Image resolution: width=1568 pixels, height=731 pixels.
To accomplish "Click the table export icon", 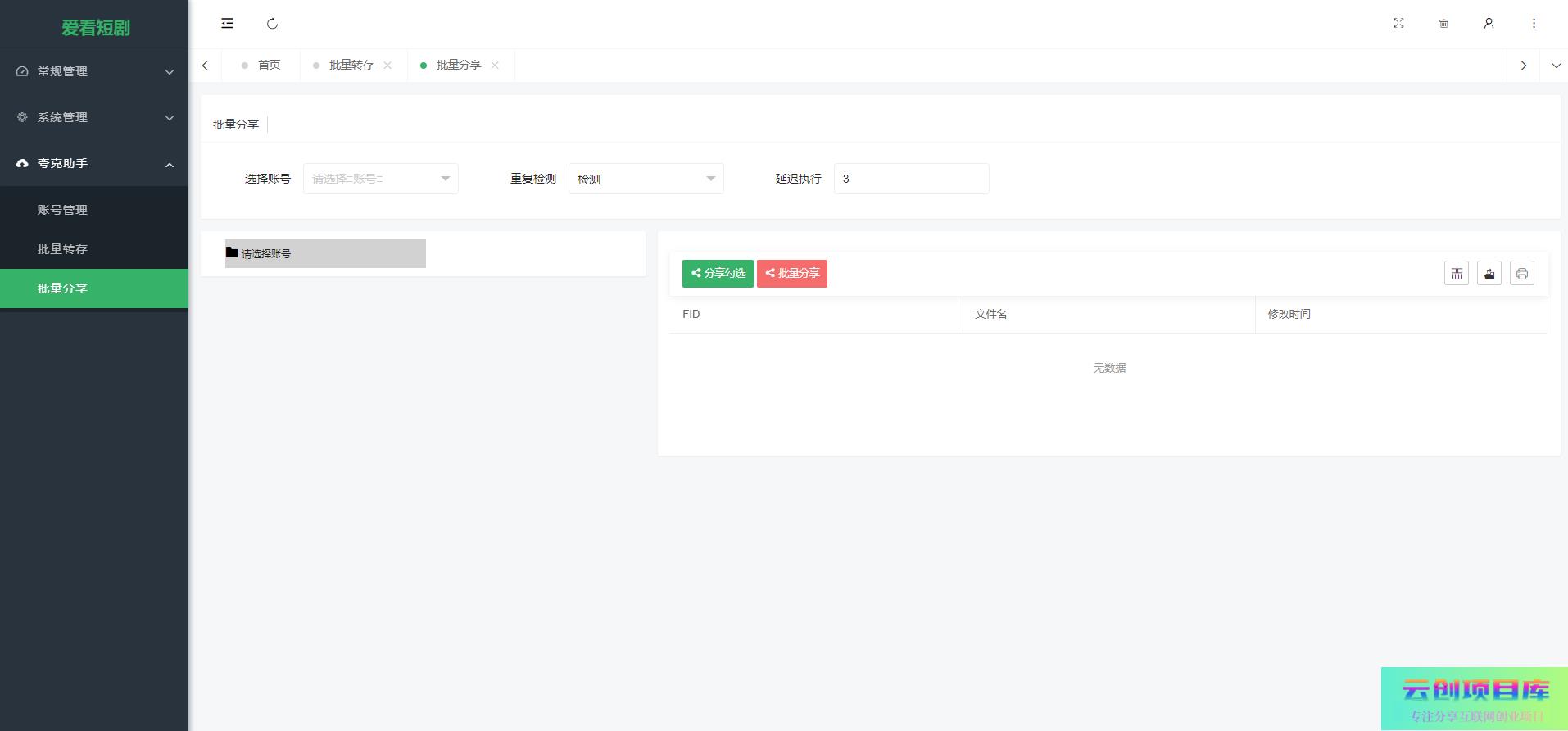I will tap(1489, 274).
